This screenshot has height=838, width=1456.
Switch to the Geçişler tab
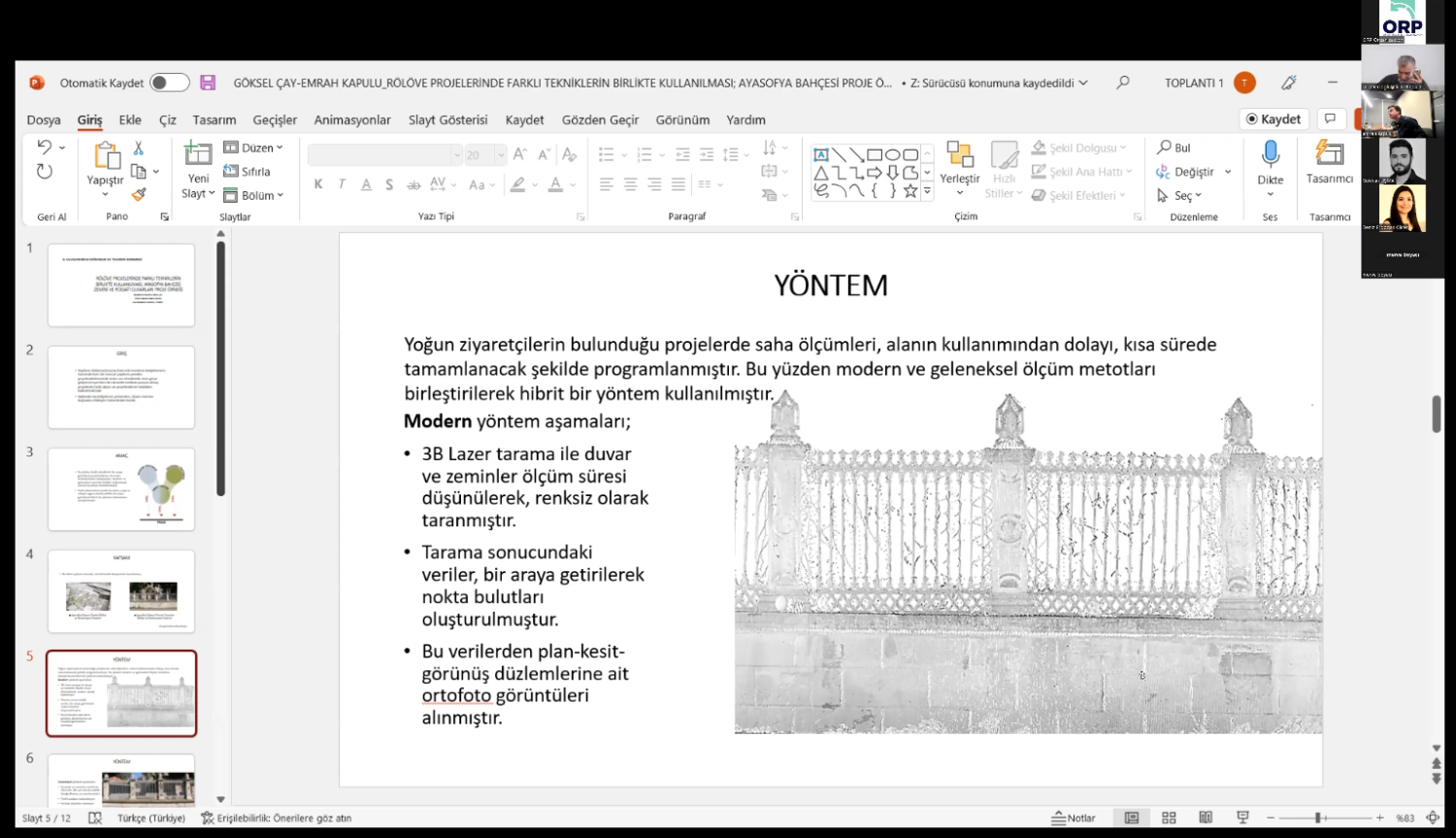[x=275, y=119]
